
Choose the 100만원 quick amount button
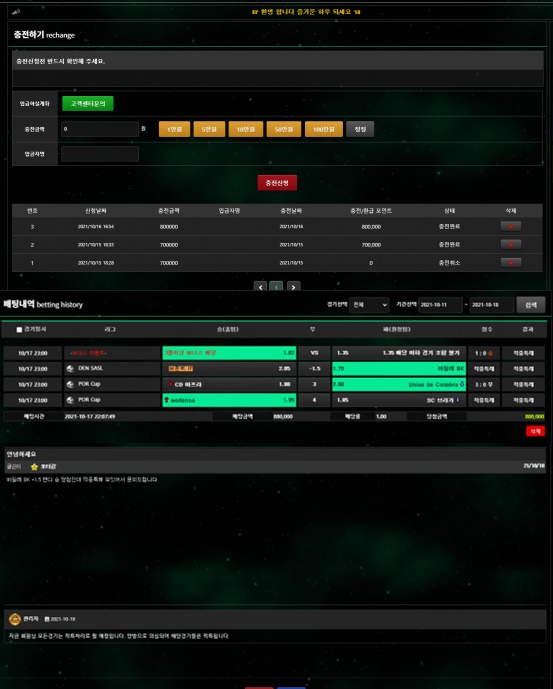(324, 129)
